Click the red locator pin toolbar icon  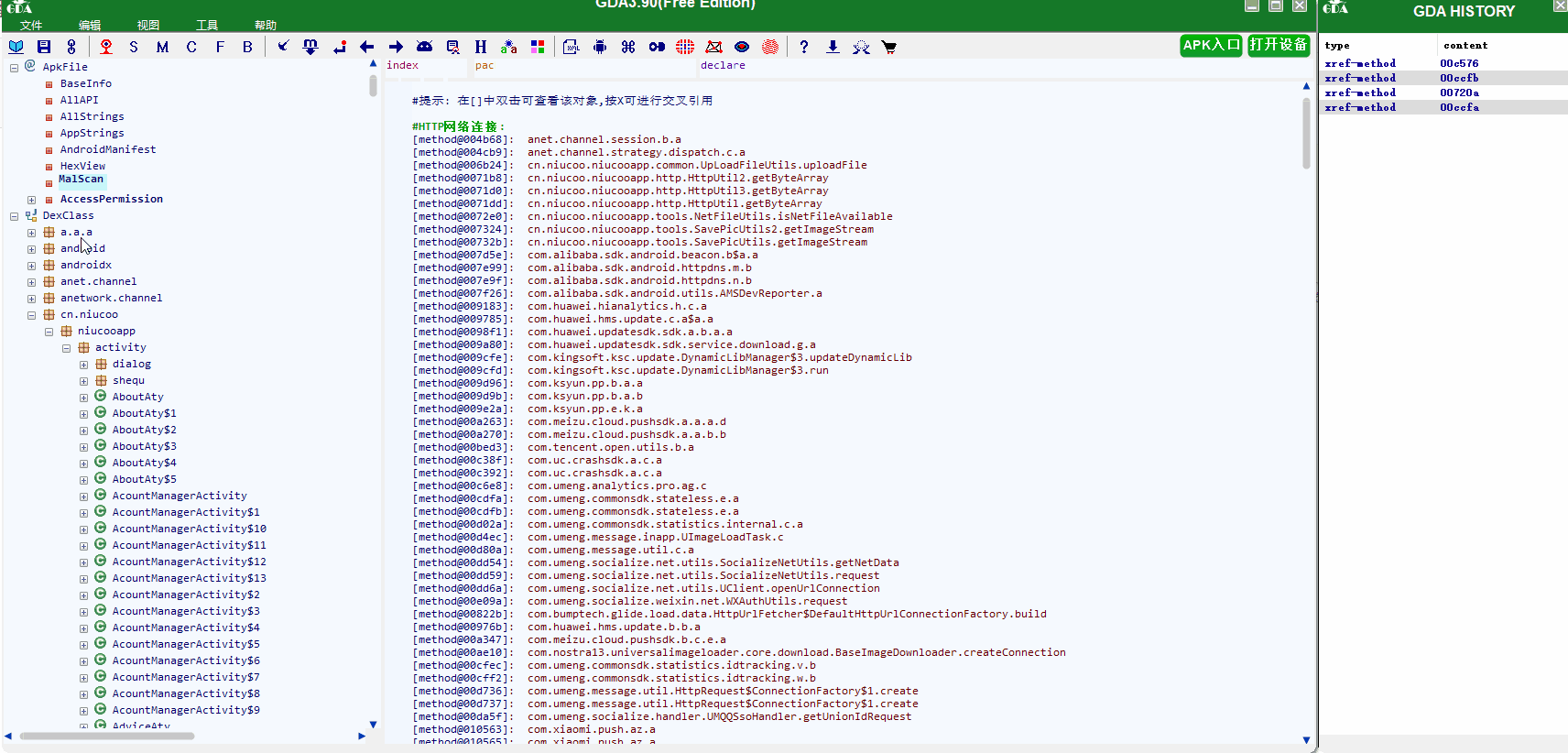point(106,47)
